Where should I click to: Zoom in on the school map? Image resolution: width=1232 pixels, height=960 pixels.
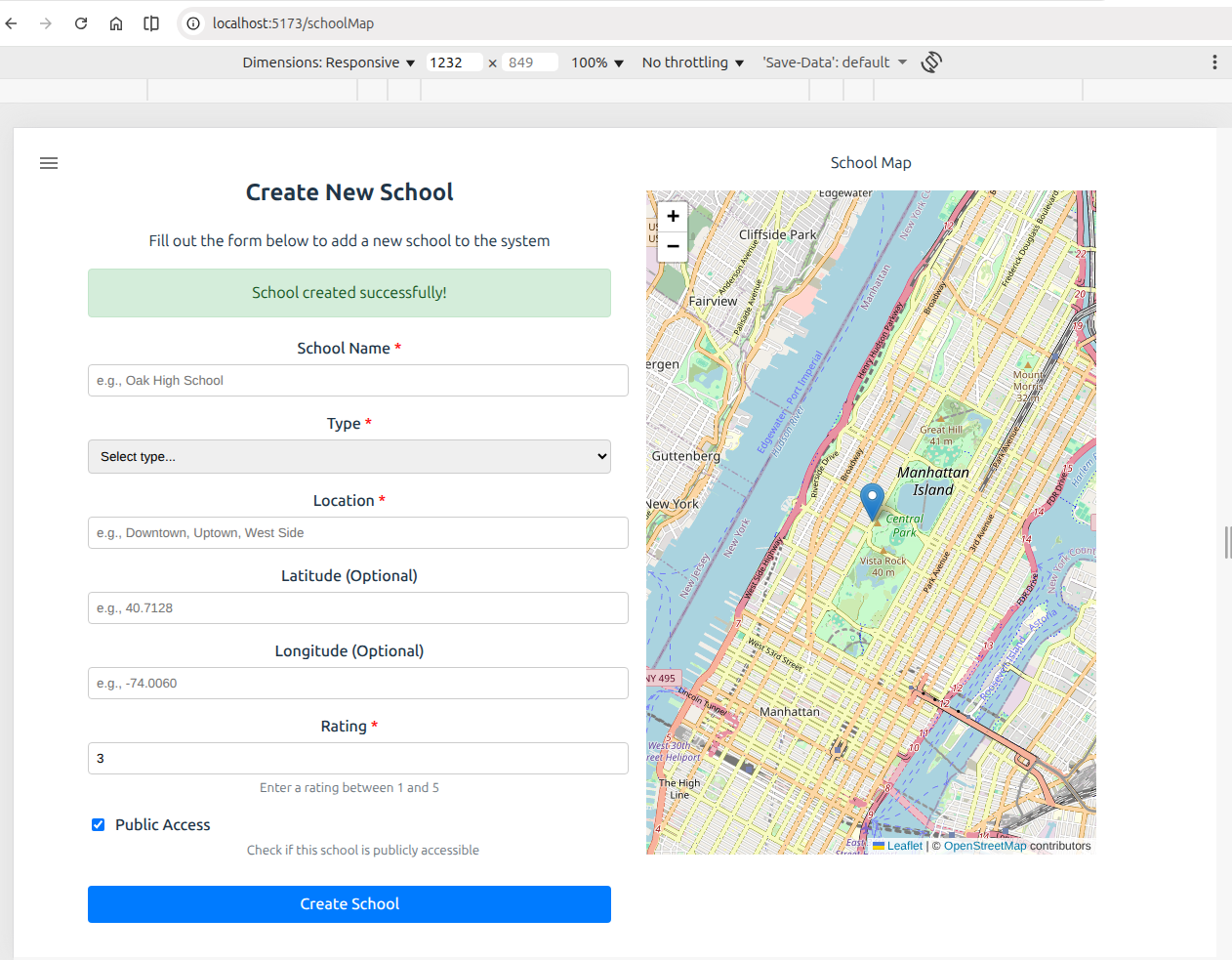[673, 216]
